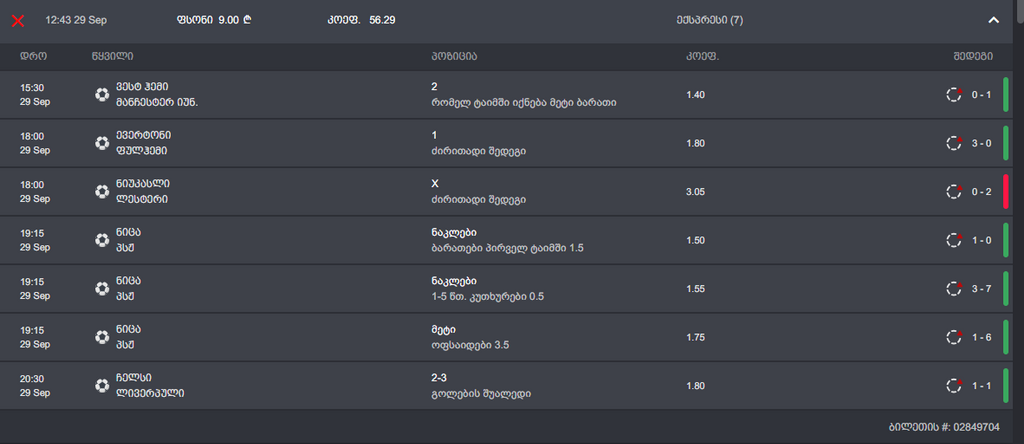Viewport: 1024px width, 444px height.
Task: Click the circular result icon beside score 3 - 7
Action: [954, 289]
